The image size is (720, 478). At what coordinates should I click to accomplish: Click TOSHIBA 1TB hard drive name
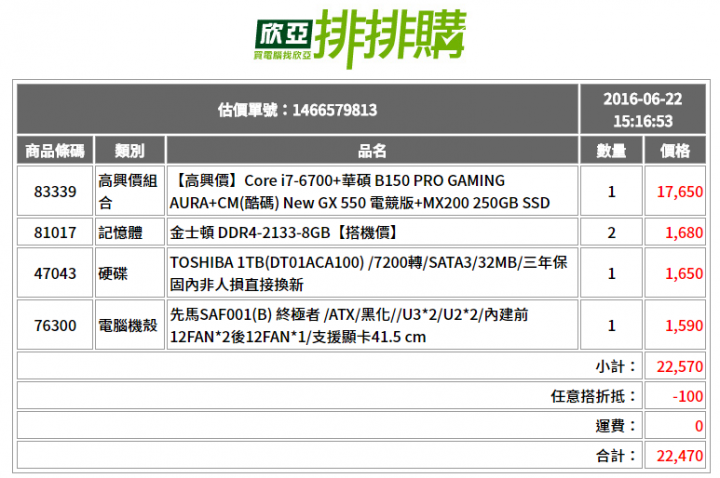(x=369, y=273)
